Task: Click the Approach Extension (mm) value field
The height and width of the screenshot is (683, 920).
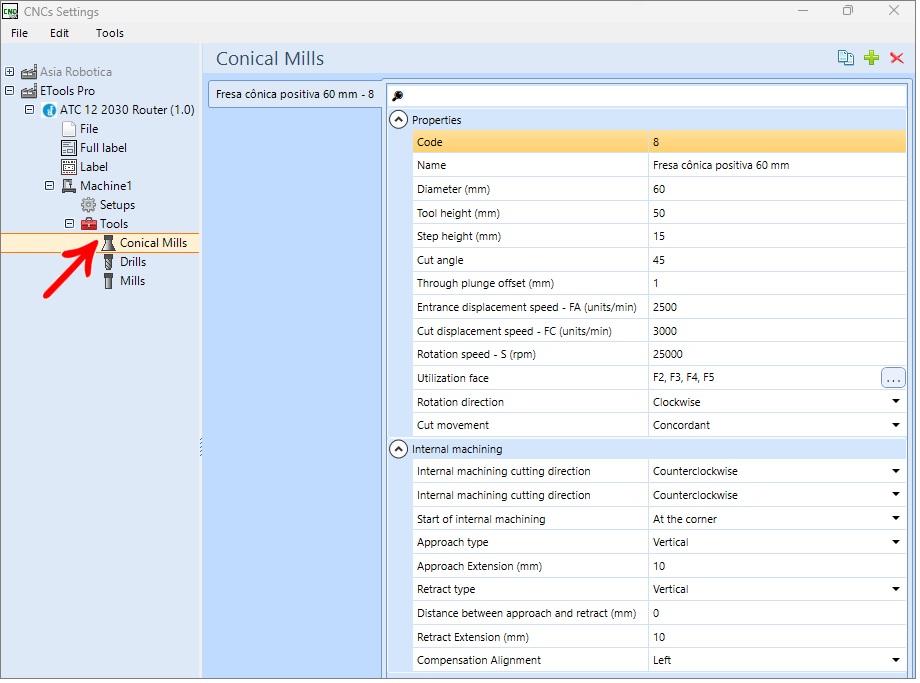Action: coord(779,568)
